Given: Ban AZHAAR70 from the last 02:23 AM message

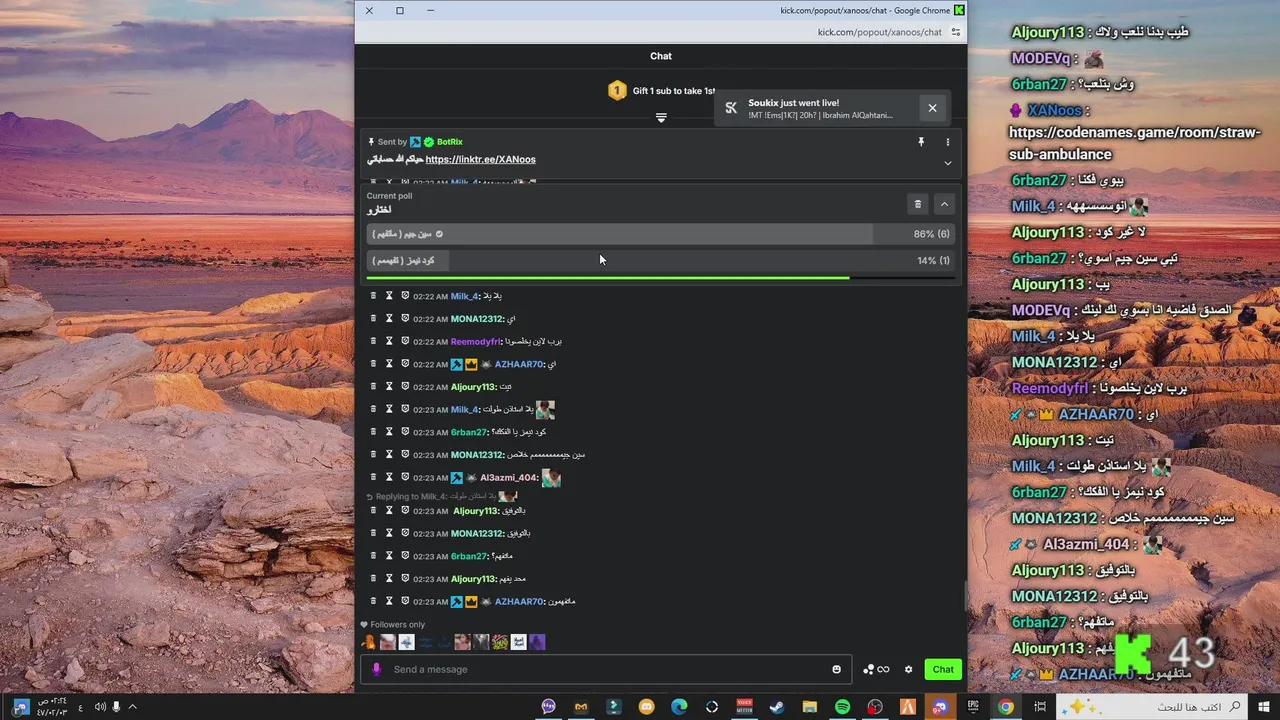Looking at the screenshot, I should pos(405,602).
